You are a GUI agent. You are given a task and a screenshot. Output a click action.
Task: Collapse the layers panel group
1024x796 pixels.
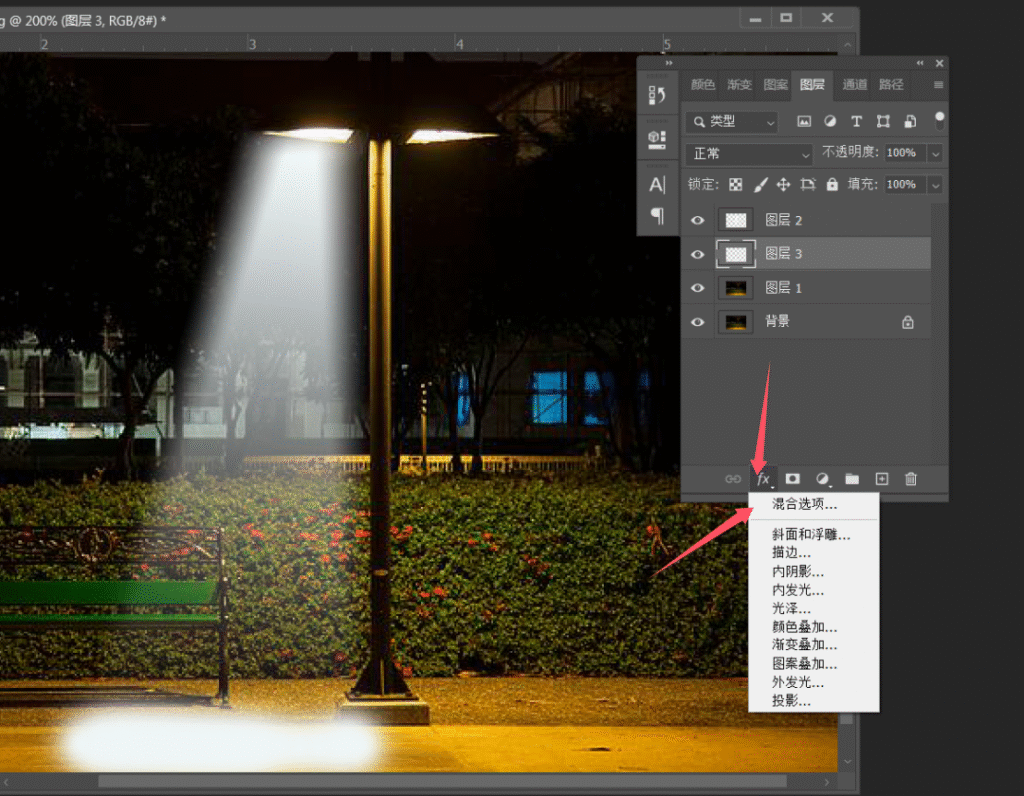click(920, 63)
